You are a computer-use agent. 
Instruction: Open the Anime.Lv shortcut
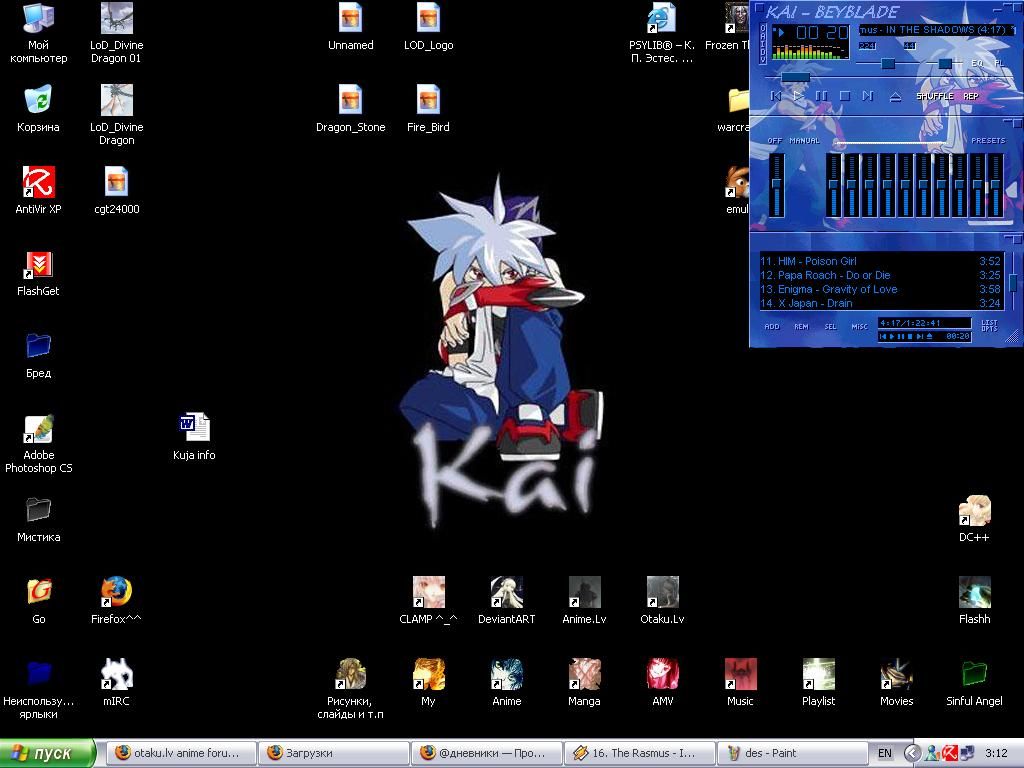point(584,600)
